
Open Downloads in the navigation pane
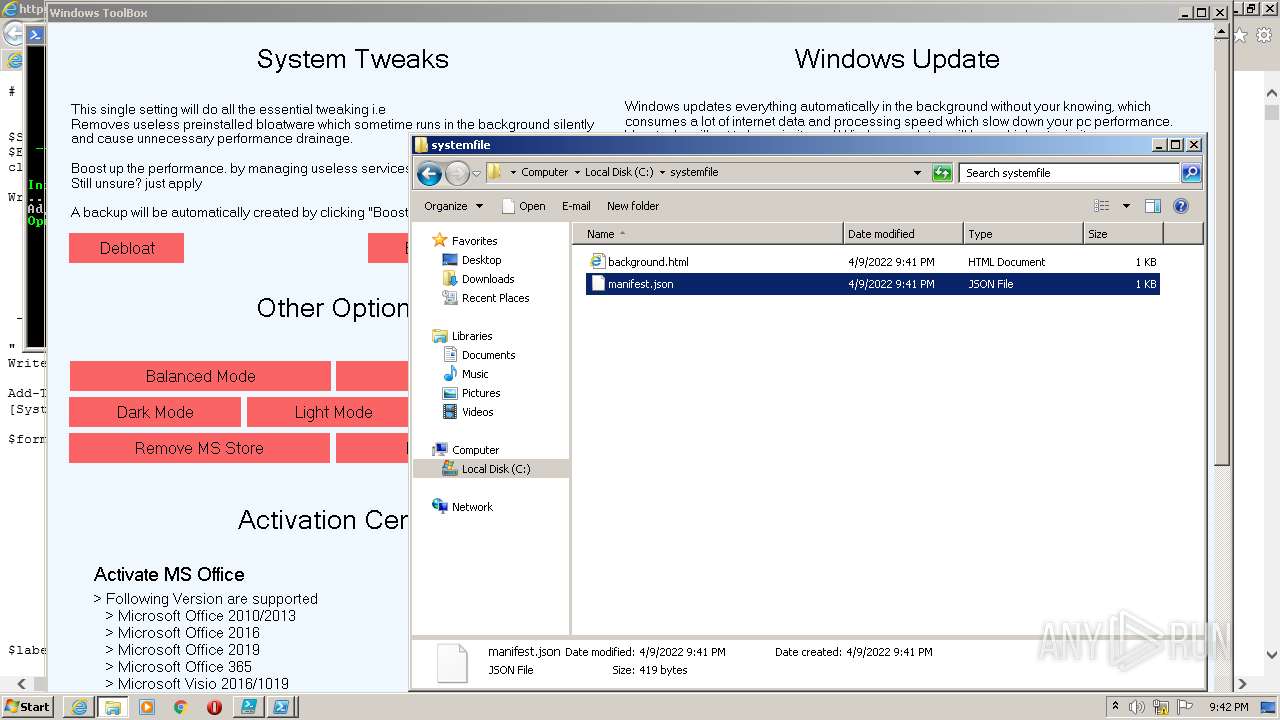488,279
